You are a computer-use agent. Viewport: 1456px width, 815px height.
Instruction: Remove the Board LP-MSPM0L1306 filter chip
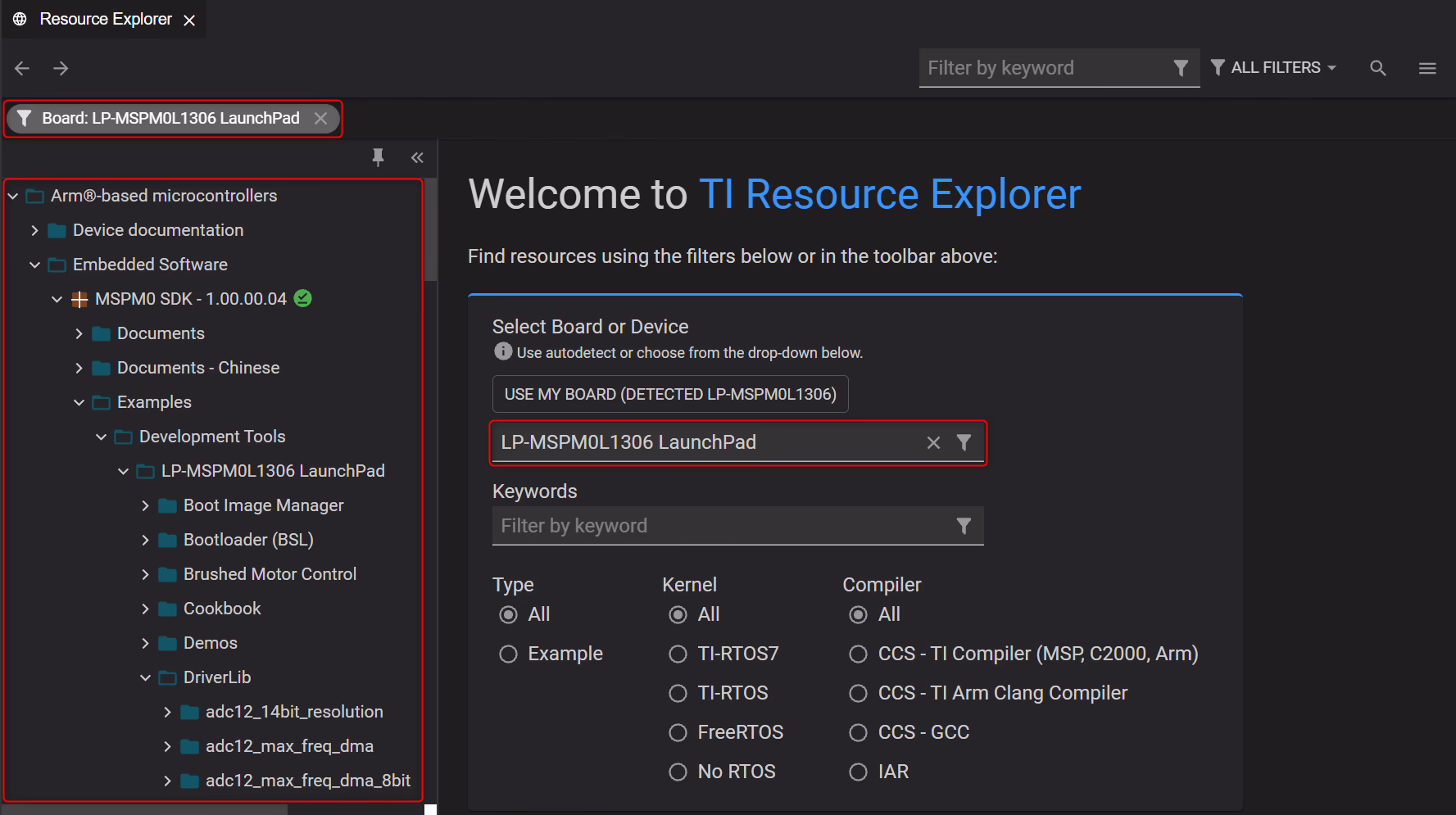coord(321,119)
